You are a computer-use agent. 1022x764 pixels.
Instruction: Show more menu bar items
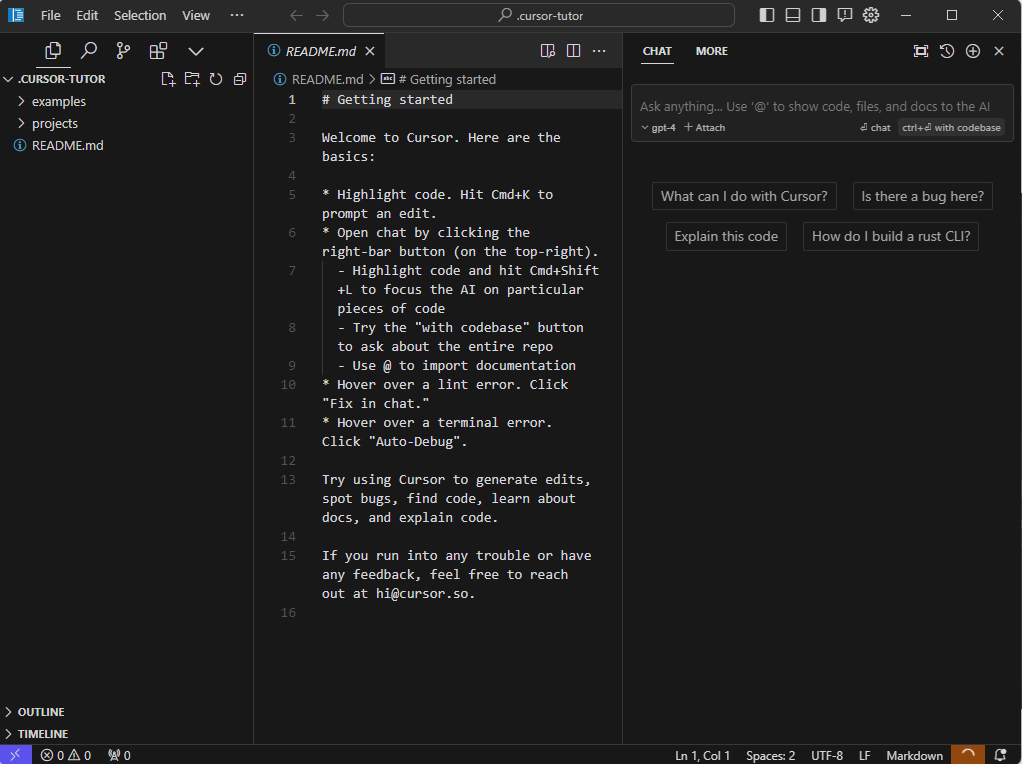coord(237,15)
